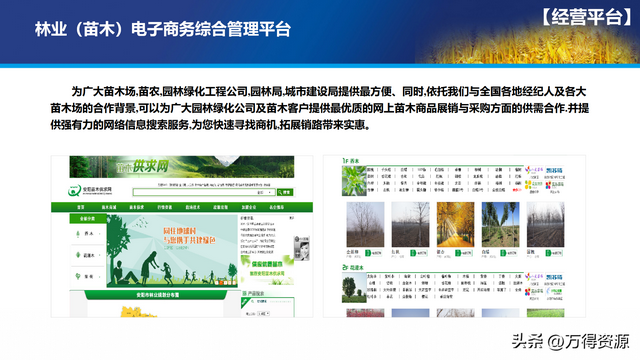
Task: Click the 2F 花灌木 section heading
Action: 353,268
